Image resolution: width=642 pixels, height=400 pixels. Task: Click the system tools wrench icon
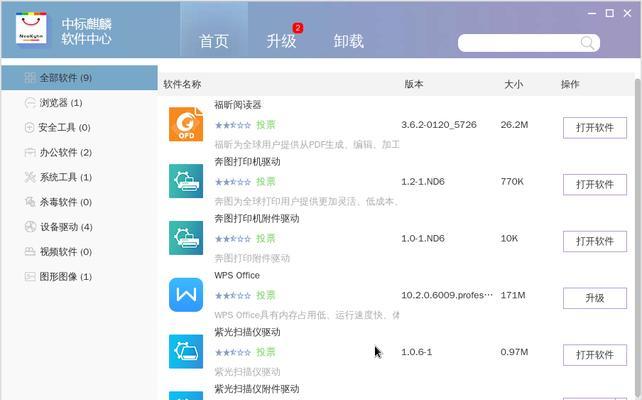[x=30, y=177]
